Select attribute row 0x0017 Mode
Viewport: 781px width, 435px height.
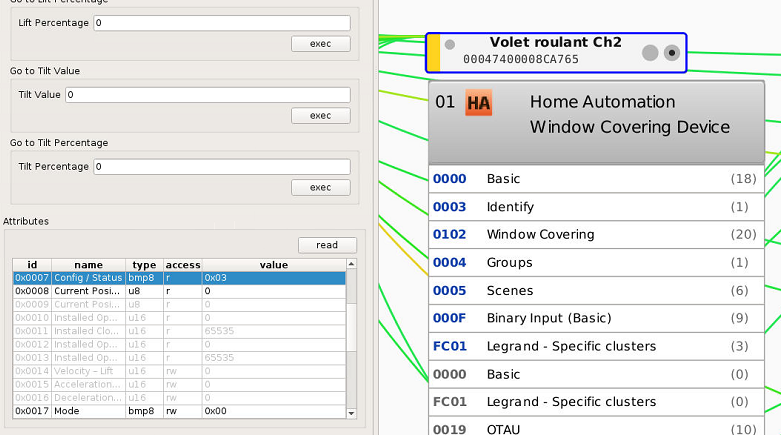click(x=179, y=411)
